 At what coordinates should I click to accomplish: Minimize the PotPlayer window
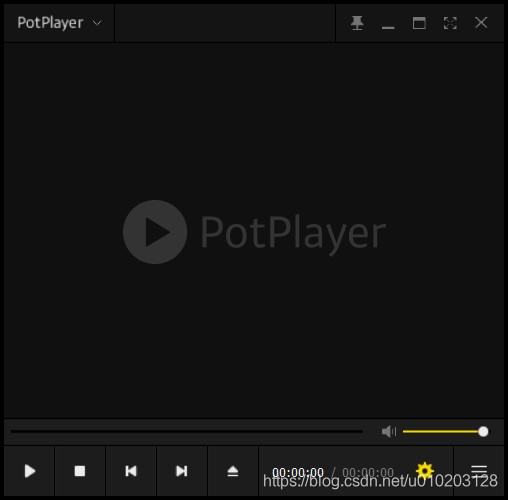point(388,23)
